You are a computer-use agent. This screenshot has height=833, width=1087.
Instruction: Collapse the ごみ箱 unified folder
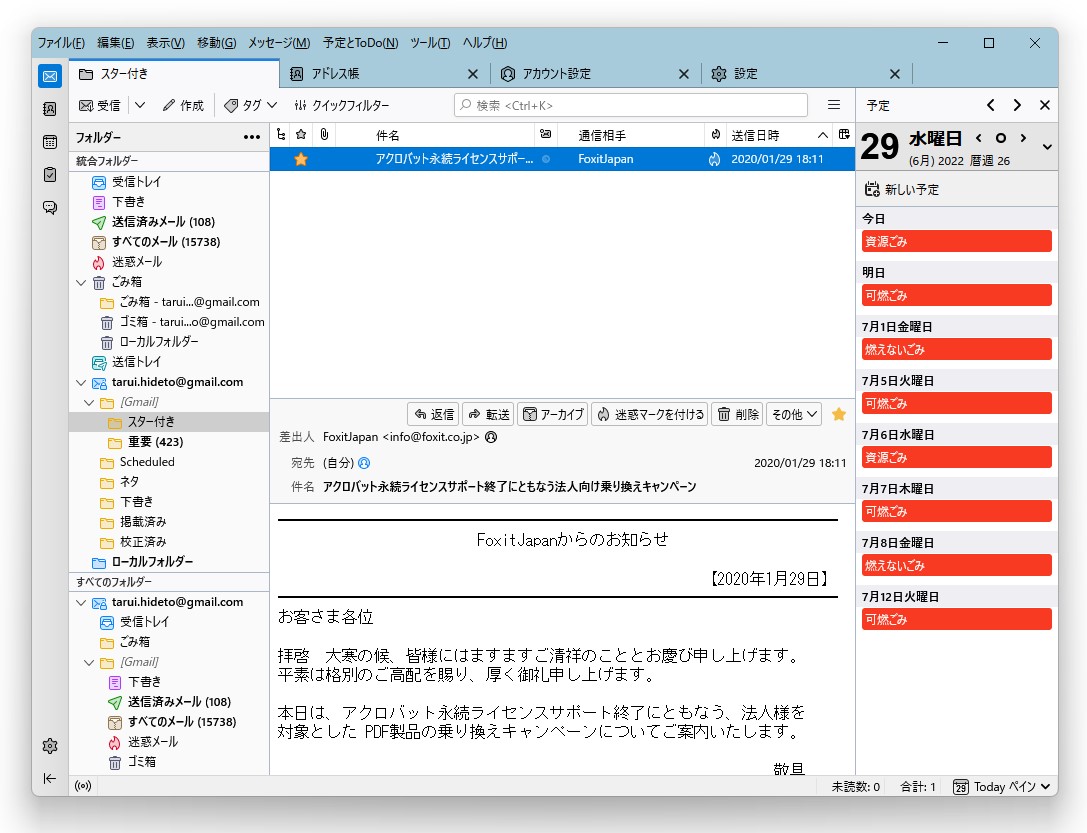pos(81,283)
